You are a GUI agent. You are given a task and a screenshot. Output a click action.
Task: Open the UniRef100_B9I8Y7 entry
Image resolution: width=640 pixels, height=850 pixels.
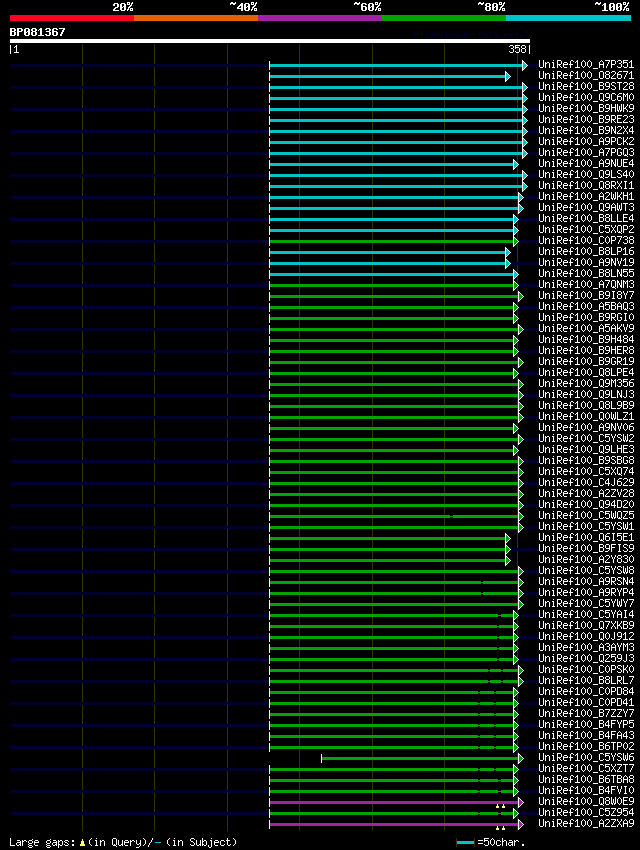pyautogui.click(x=586, y=295)
